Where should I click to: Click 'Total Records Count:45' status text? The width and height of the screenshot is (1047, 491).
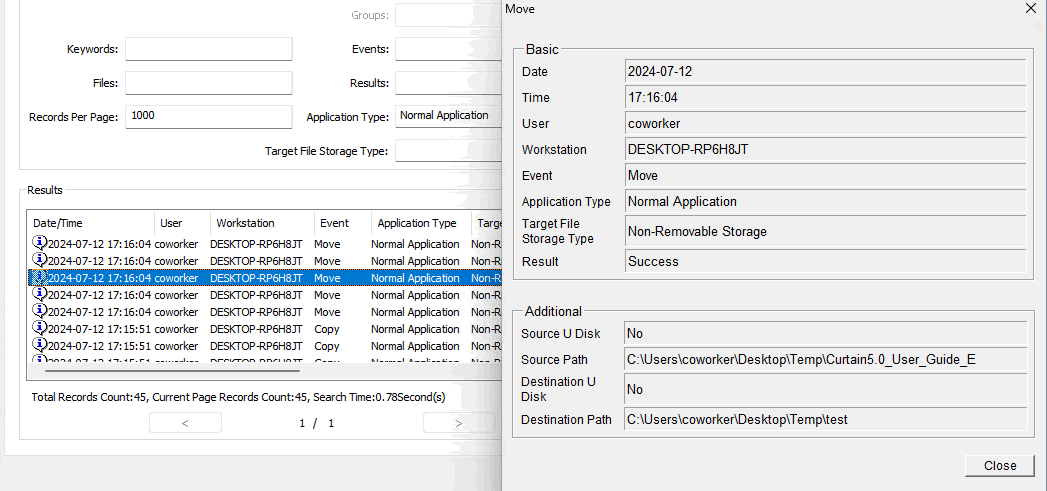click(x=89, y=397)
